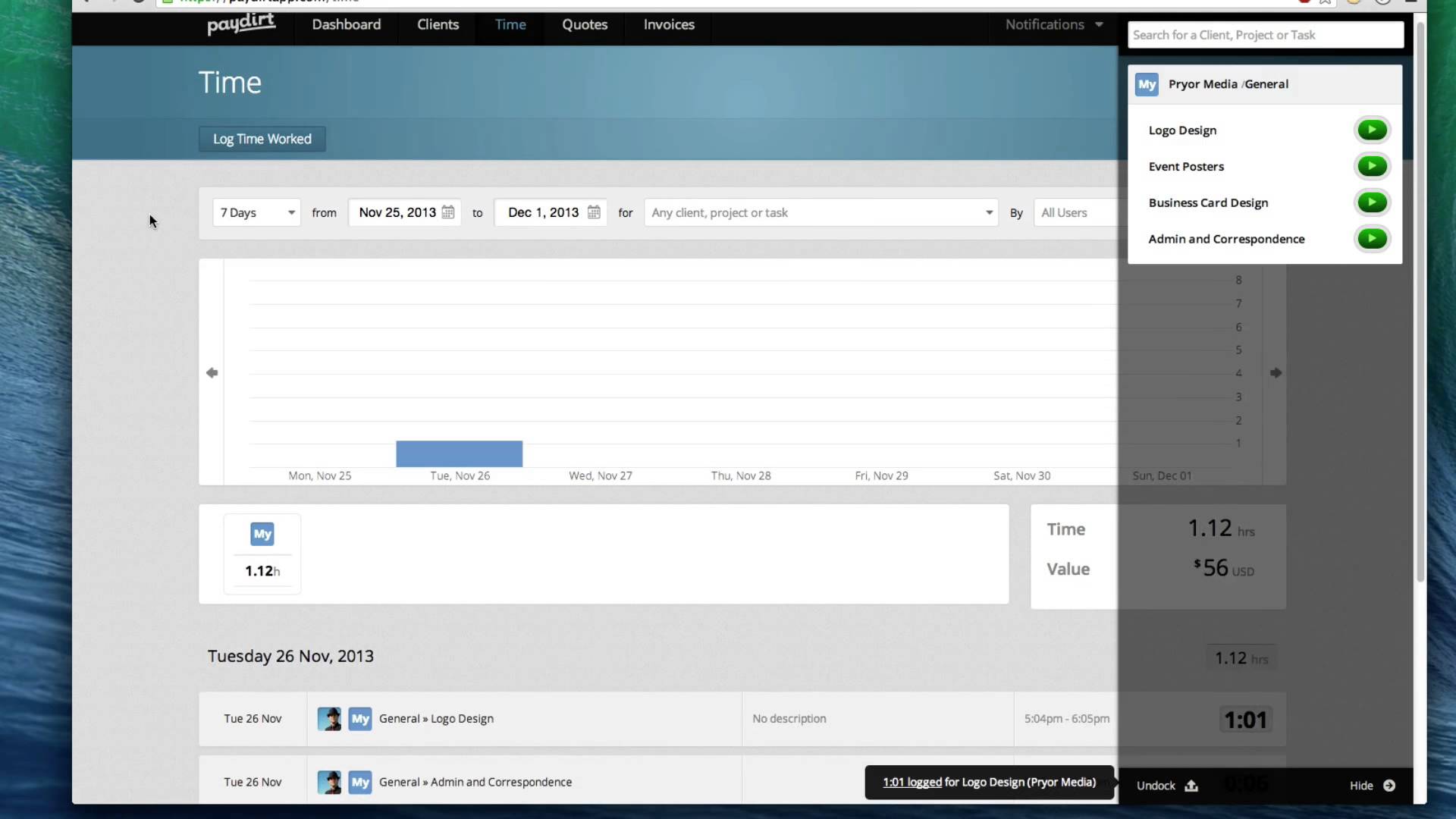Click the $56 USD value

pyautogui.click(x=1224, y=568)
